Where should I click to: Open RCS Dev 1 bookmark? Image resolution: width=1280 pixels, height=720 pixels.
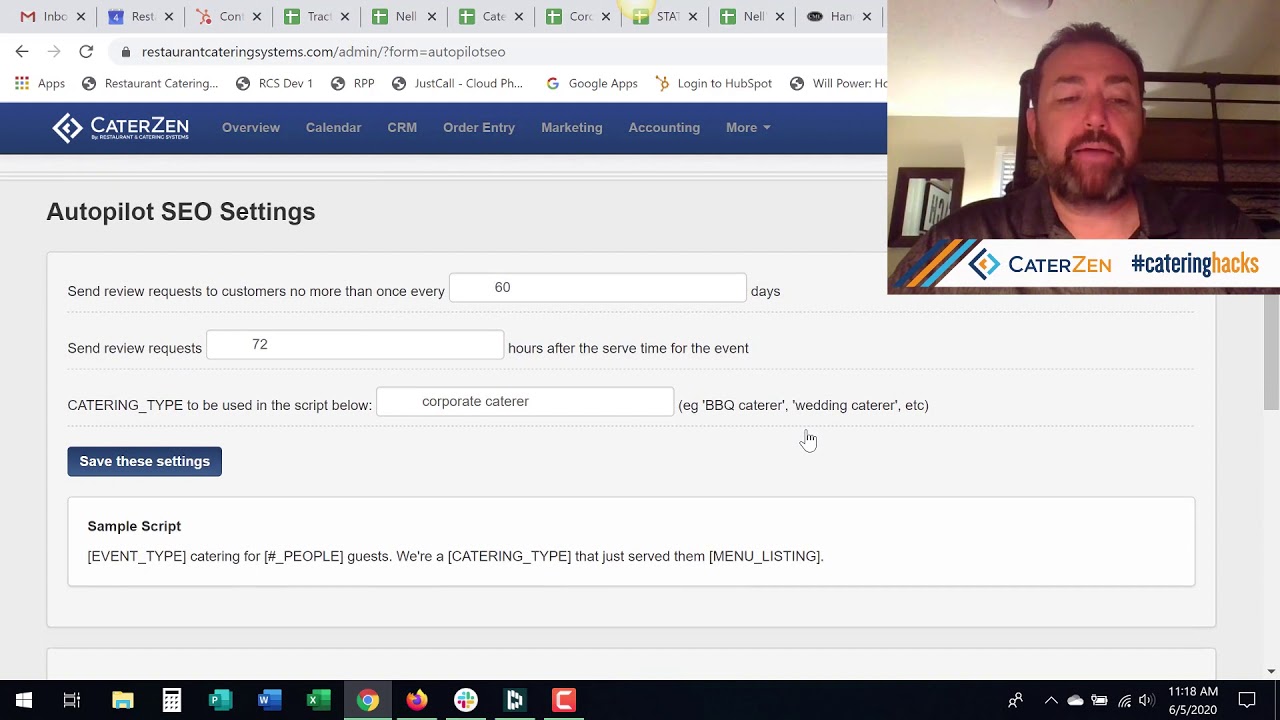(x=274, y=83)
